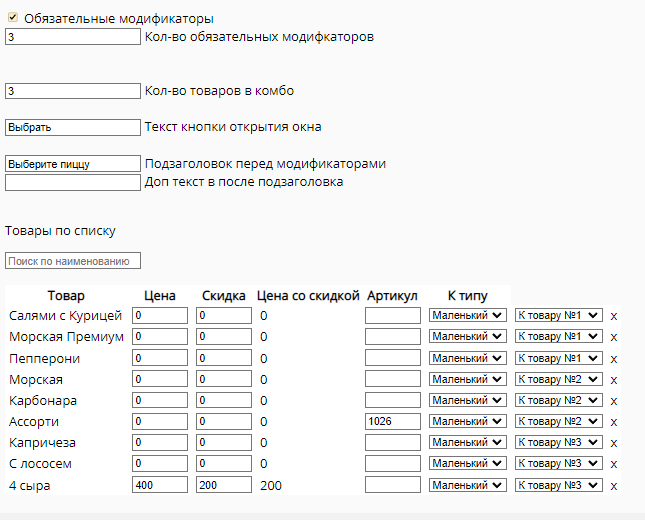The image size is (645, 520).
Task: Click the Артикул field containing 1026
Action: pos(393,421)
